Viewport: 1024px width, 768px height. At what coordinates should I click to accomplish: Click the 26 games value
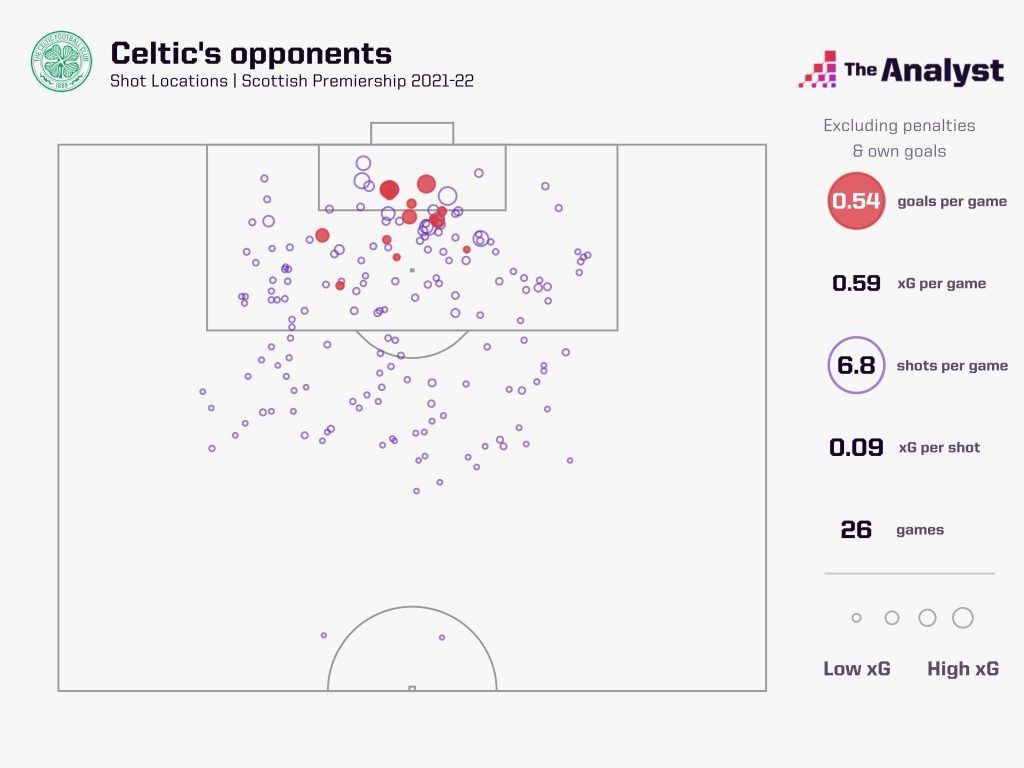(x=856, y=529)
